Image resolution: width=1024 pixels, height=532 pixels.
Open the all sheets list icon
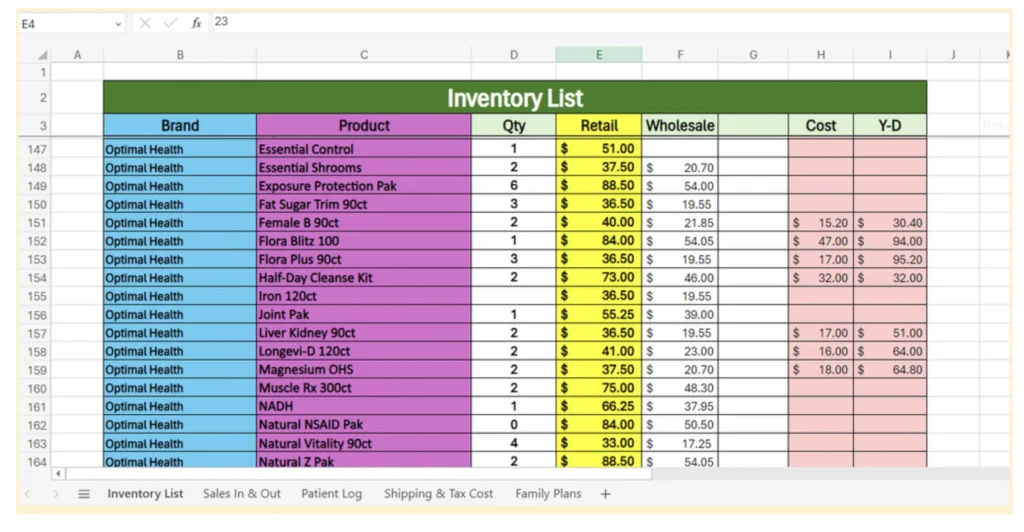(84, 494)
